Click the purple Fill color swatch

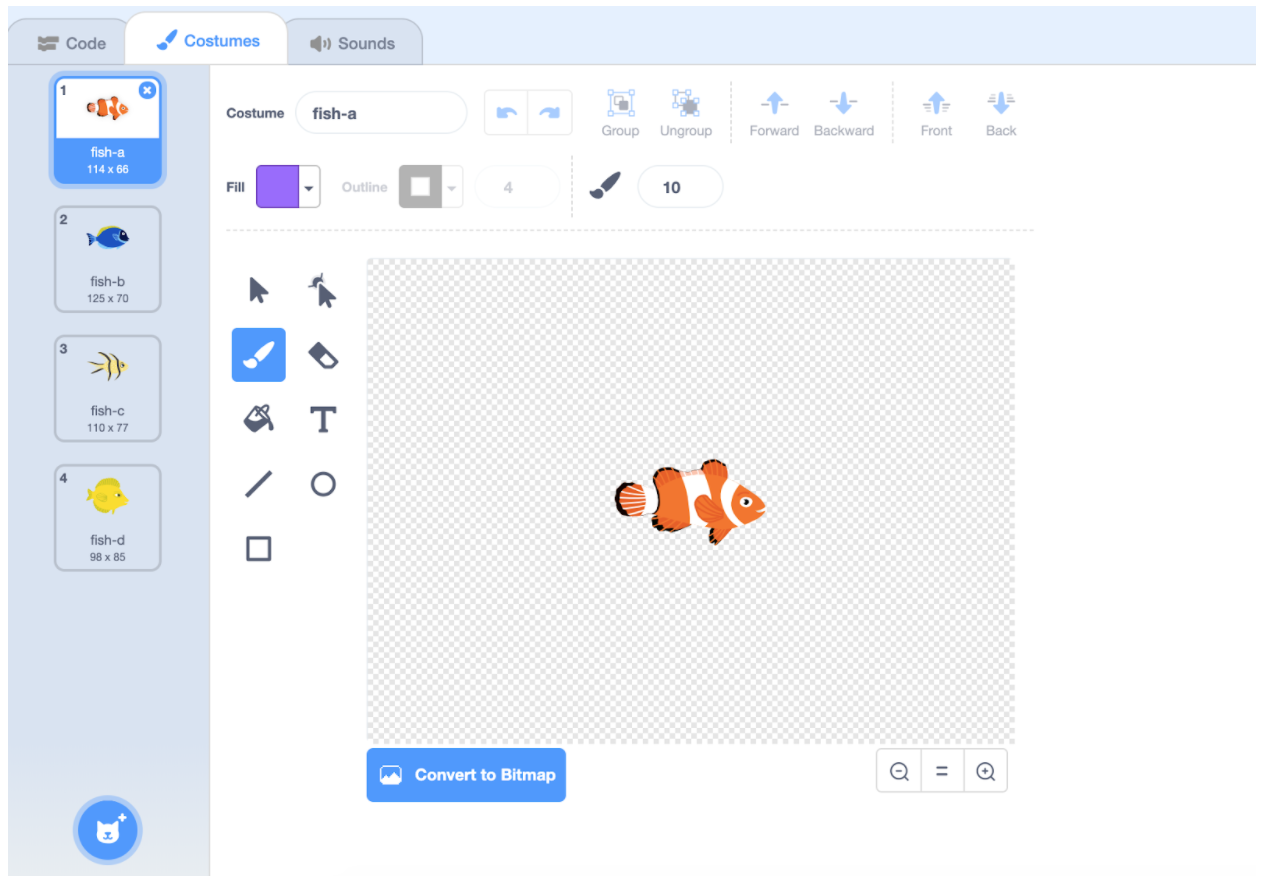(x=278, y=187)
